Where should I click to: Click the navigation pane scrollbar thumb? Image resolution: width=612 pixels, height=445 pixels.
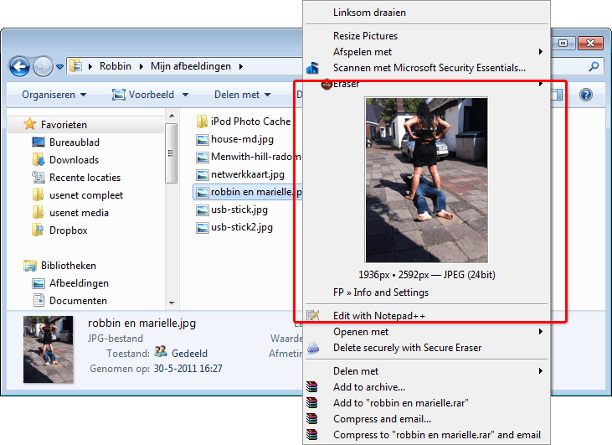pos(171,153)
